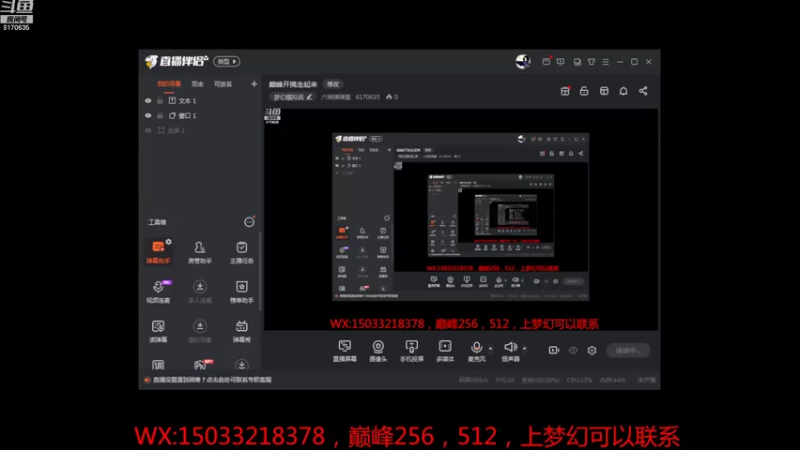Screen dimensions: 800x450
Task: Add 手机投屏 phone casting source
Action: [412, 351]
